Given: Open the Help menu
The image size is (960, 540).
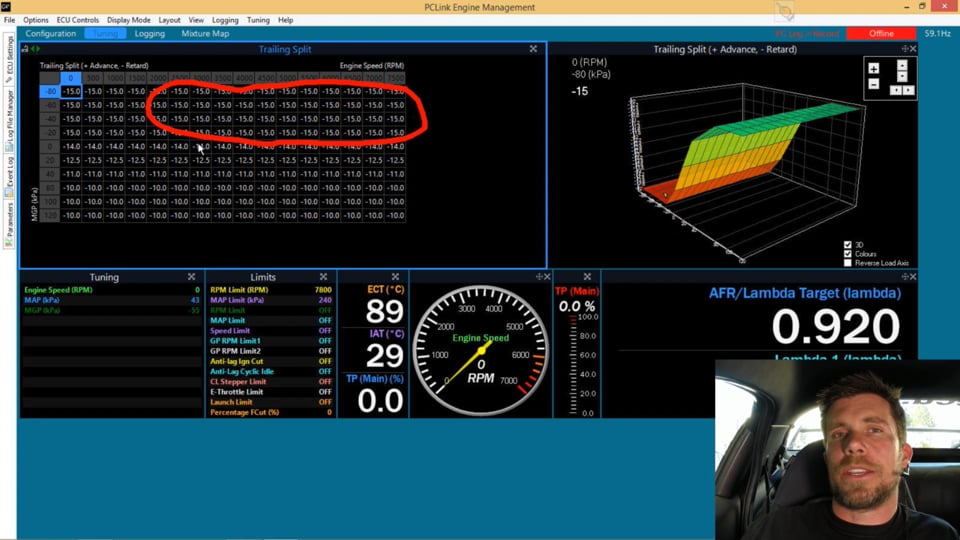Looking at the screenshot, I should tap(285, 20).
